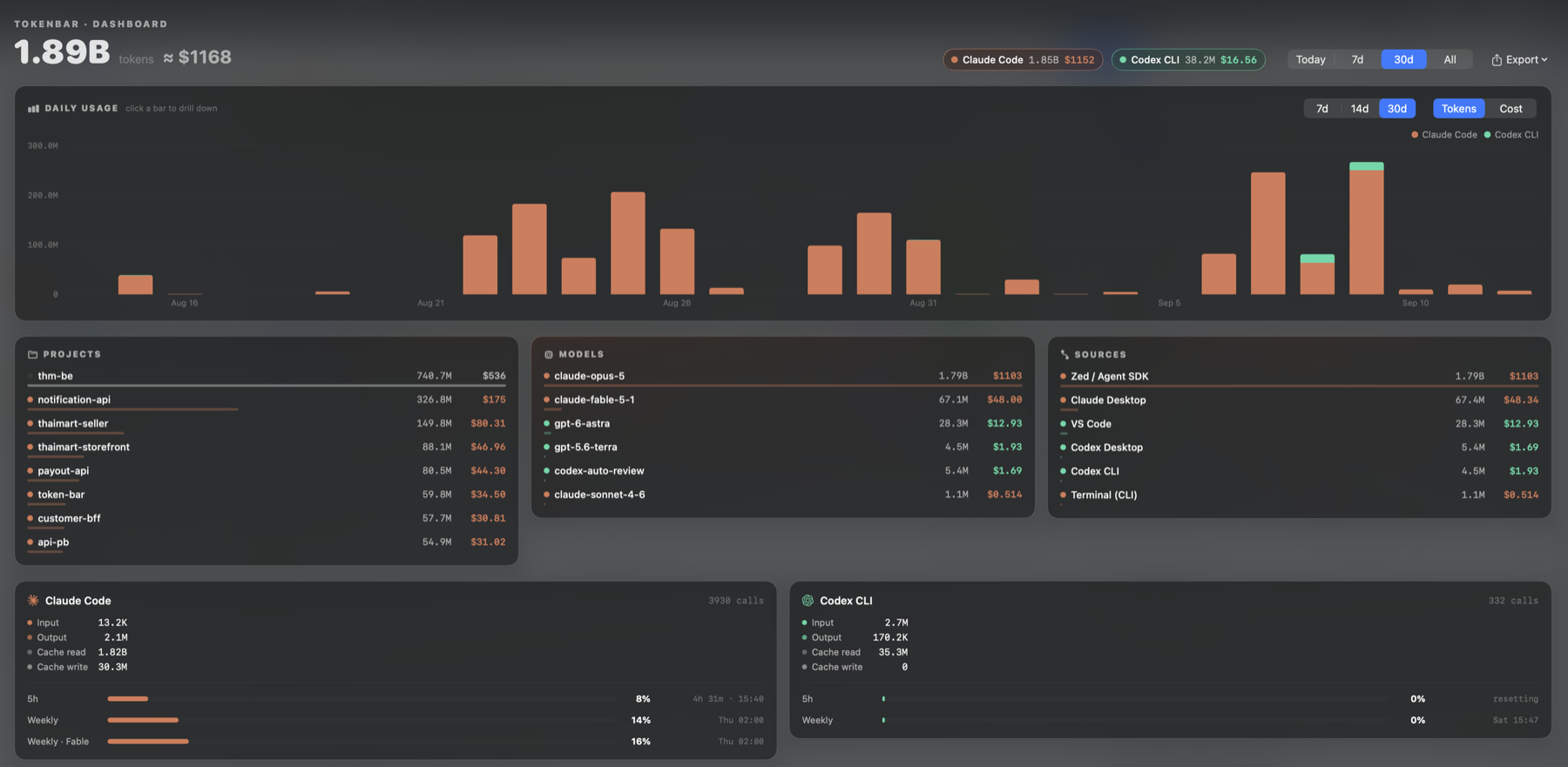Switch Daily Usage chart to 30d
Screen dimensions: 1568x767
click(x=1397, y=108)
